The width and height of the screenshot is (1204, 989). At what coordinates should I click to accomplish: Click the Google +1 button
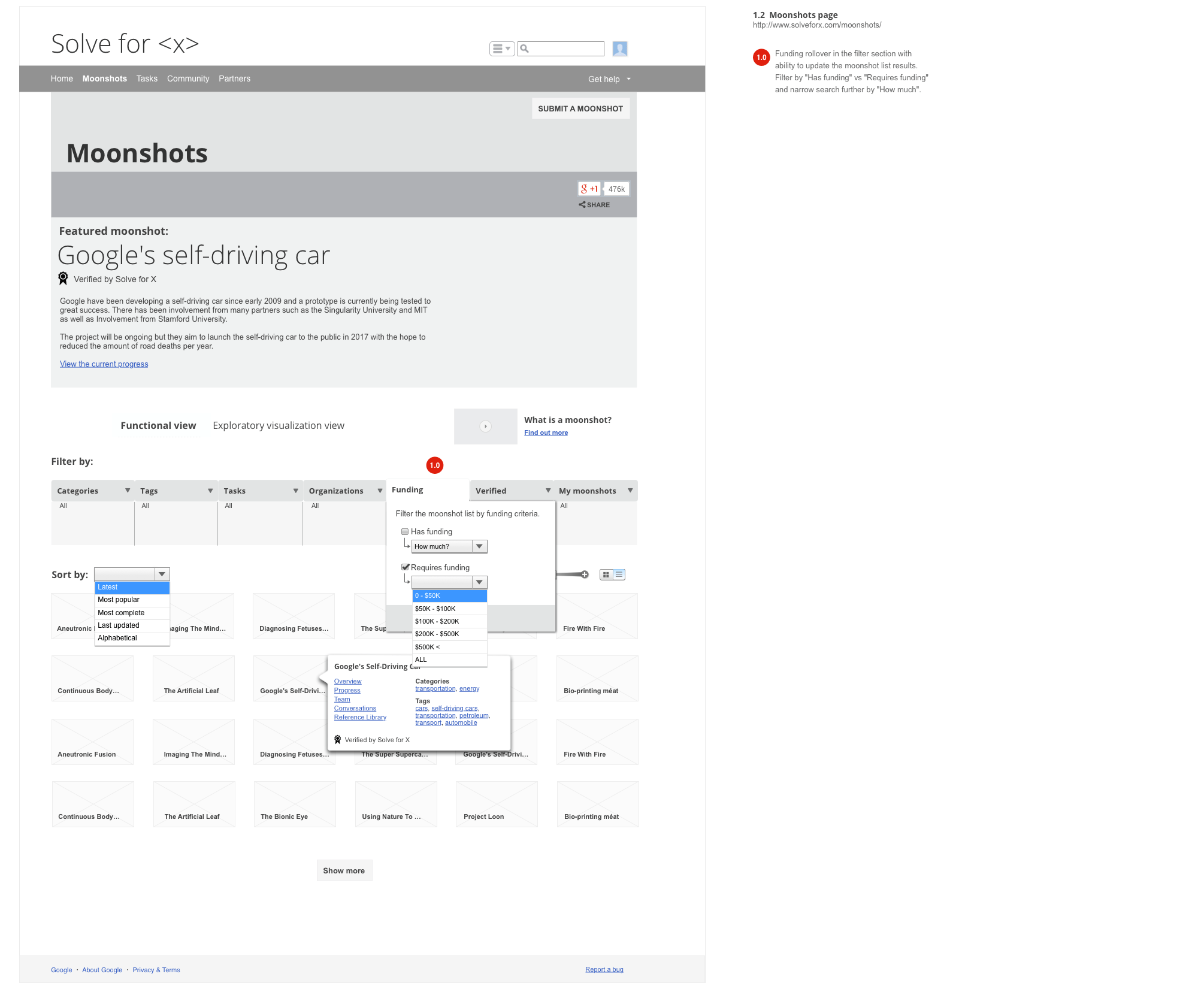tap(589, 189)
